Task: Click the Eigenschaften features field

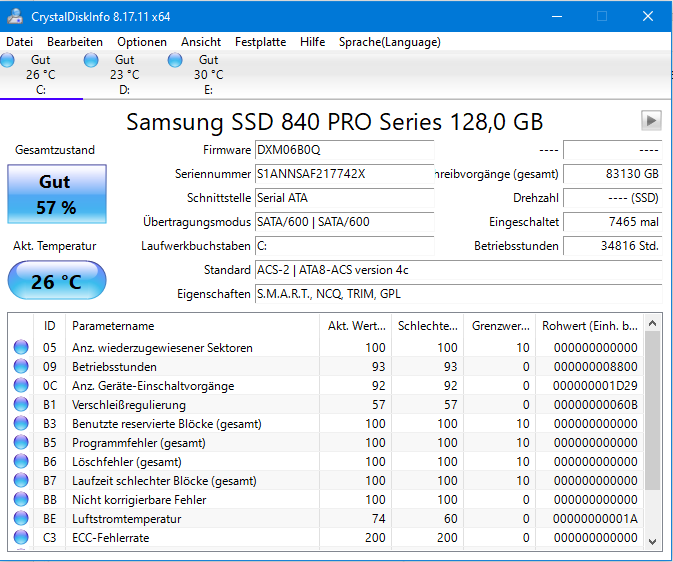Action: click(x=458, y=294)
